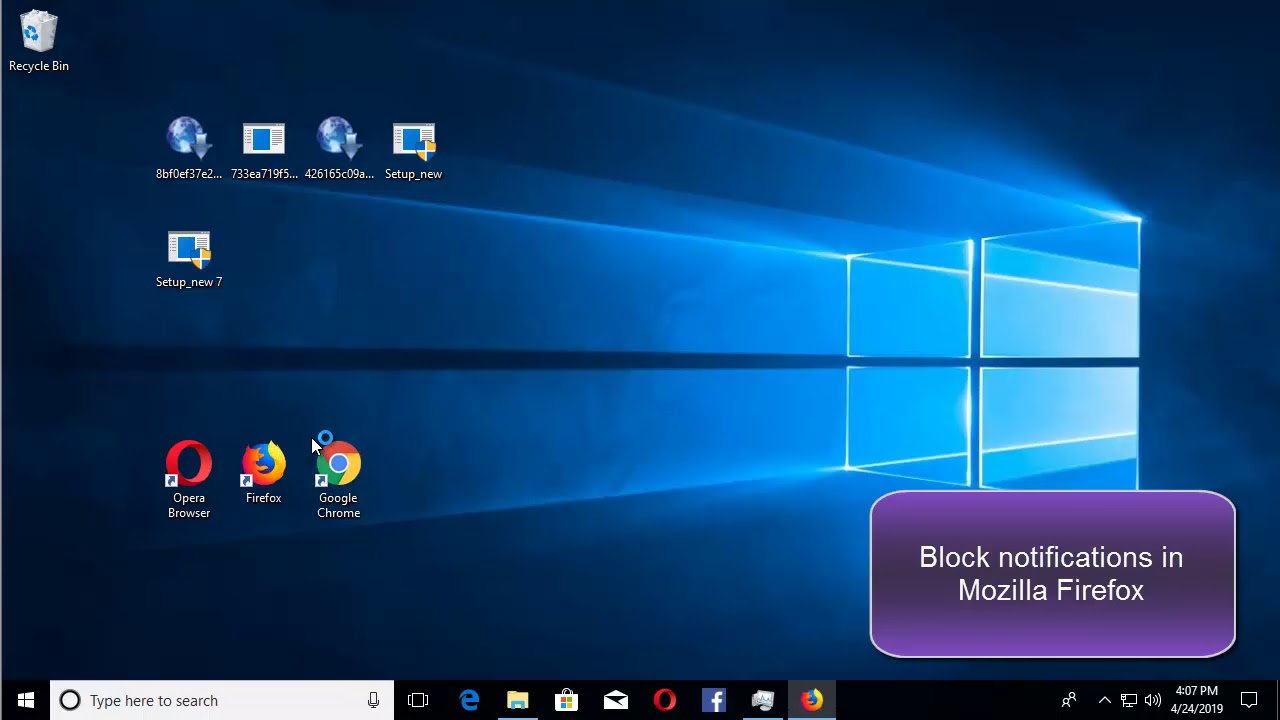This screenshot has height=720, width=1280.
Task: Select the Google Chrome desktop shortcut
Action: point(339,480)
